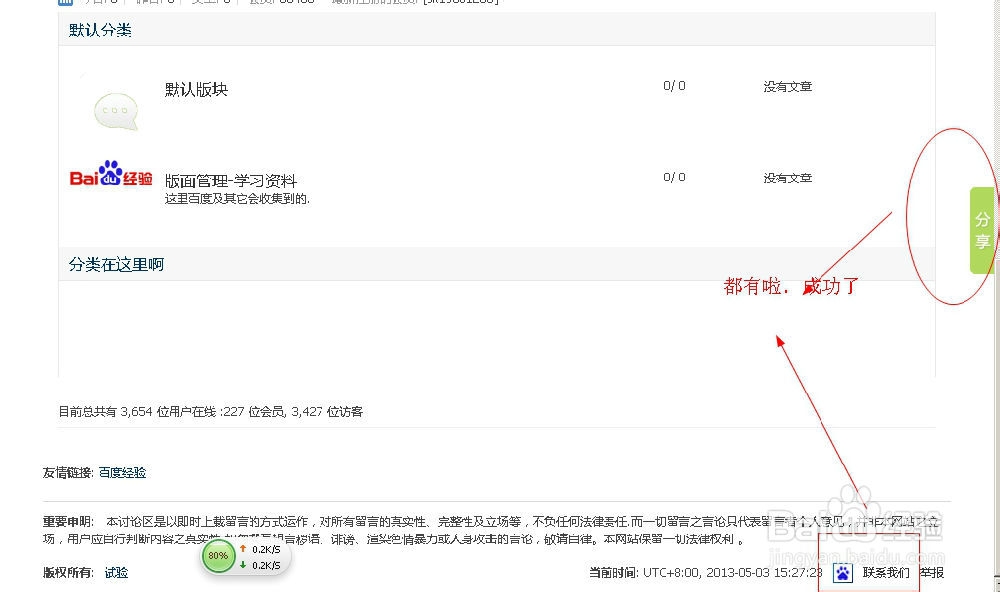This screenshot has height=592, width=1000.
Task: Click the blue calendar icon top-left
Action: pyautogui.click(x=66, y=2)
